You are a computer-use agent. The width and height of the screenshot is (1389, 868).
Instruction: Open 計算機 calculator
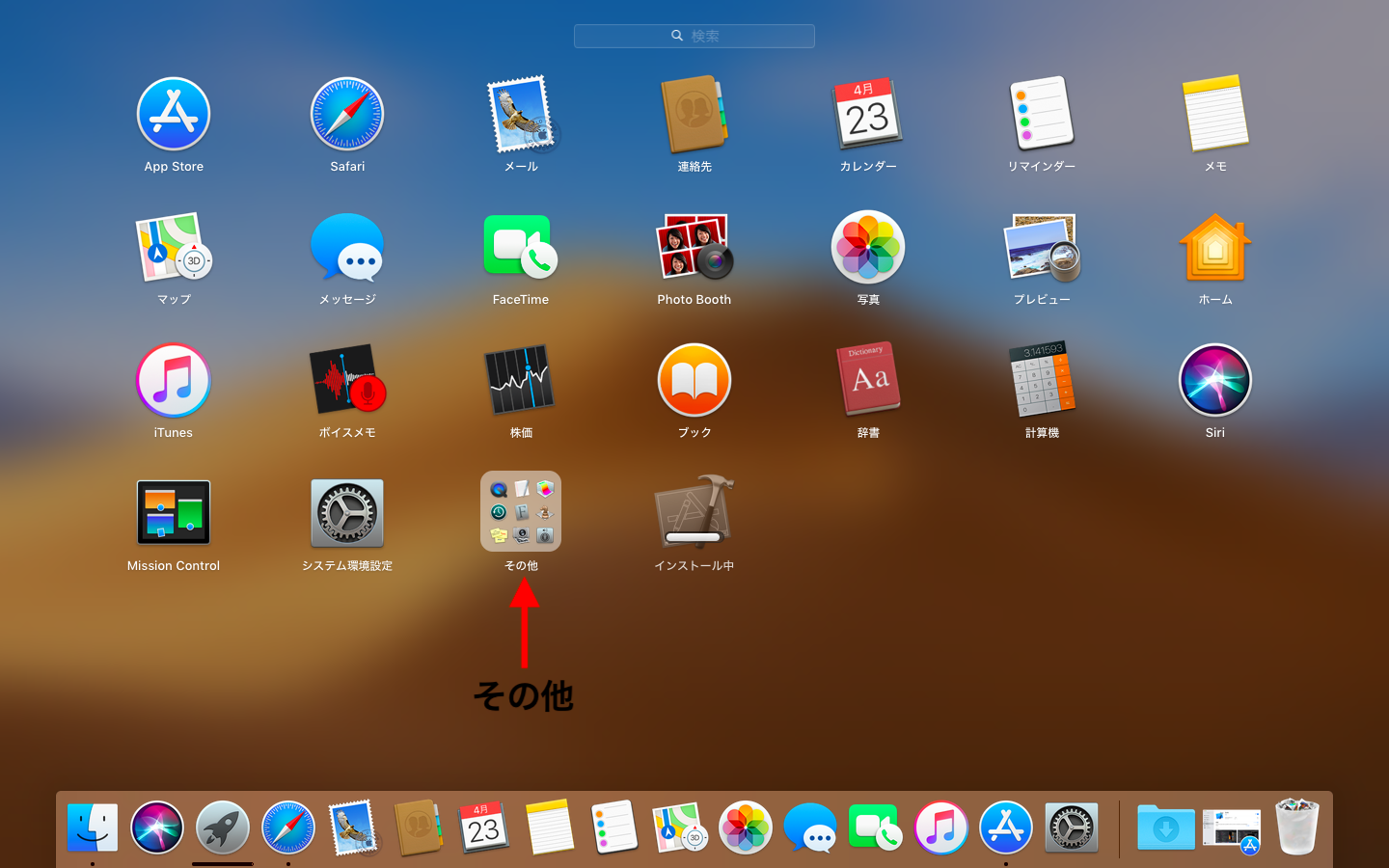click(x=1042, y=380)
